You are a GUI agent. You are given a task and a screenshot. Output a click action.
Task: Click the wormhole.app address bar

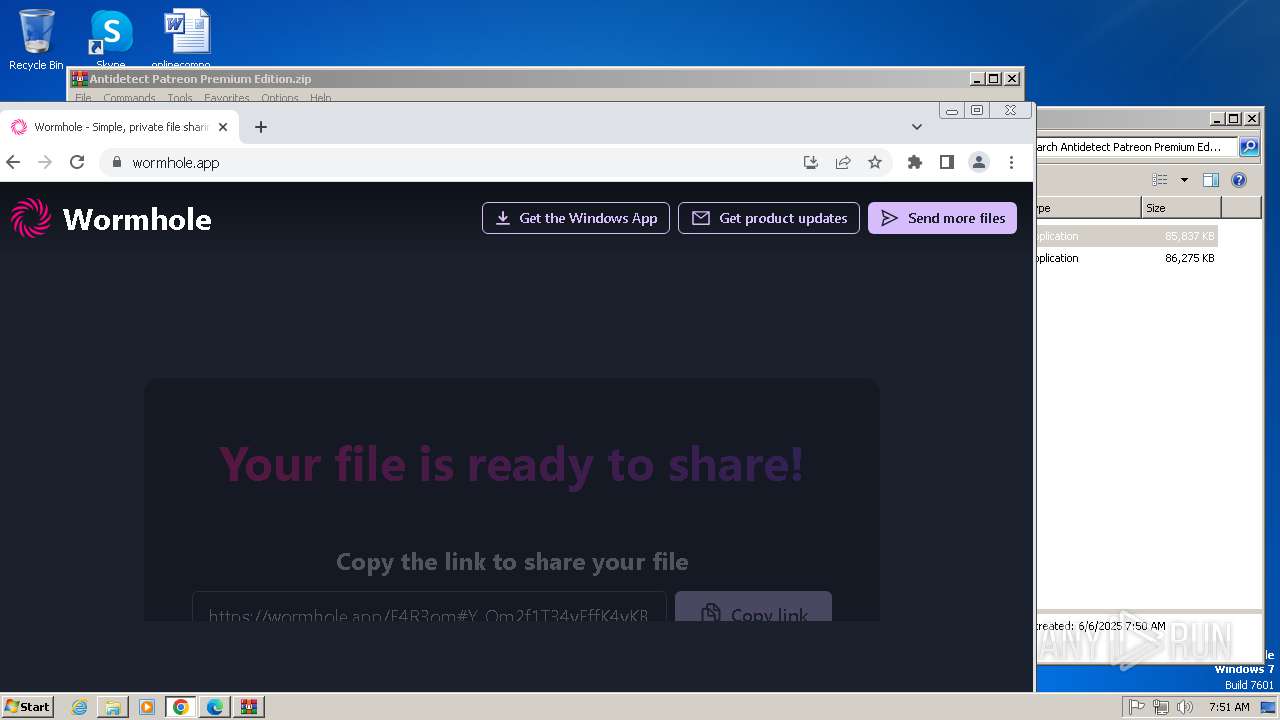click(x=450, y=162)
